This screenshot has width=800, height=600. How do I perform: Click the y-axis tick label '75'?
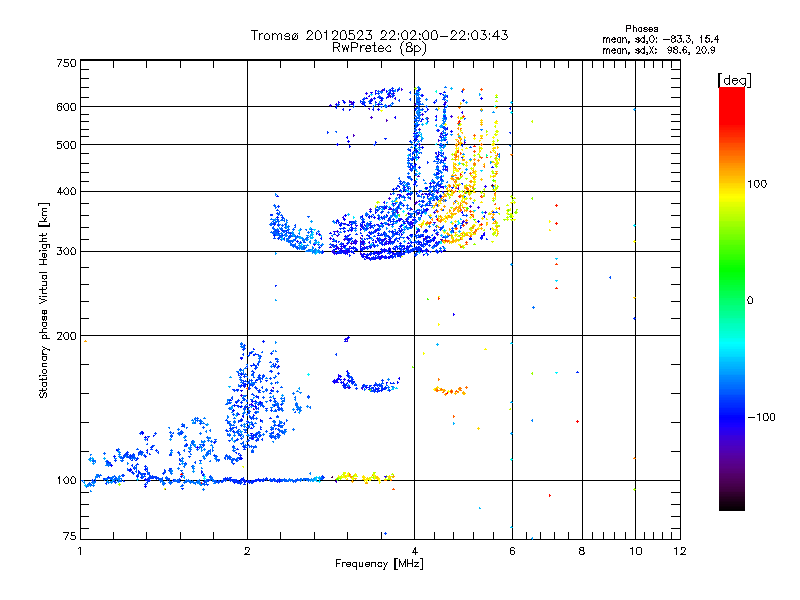(70, 536)
